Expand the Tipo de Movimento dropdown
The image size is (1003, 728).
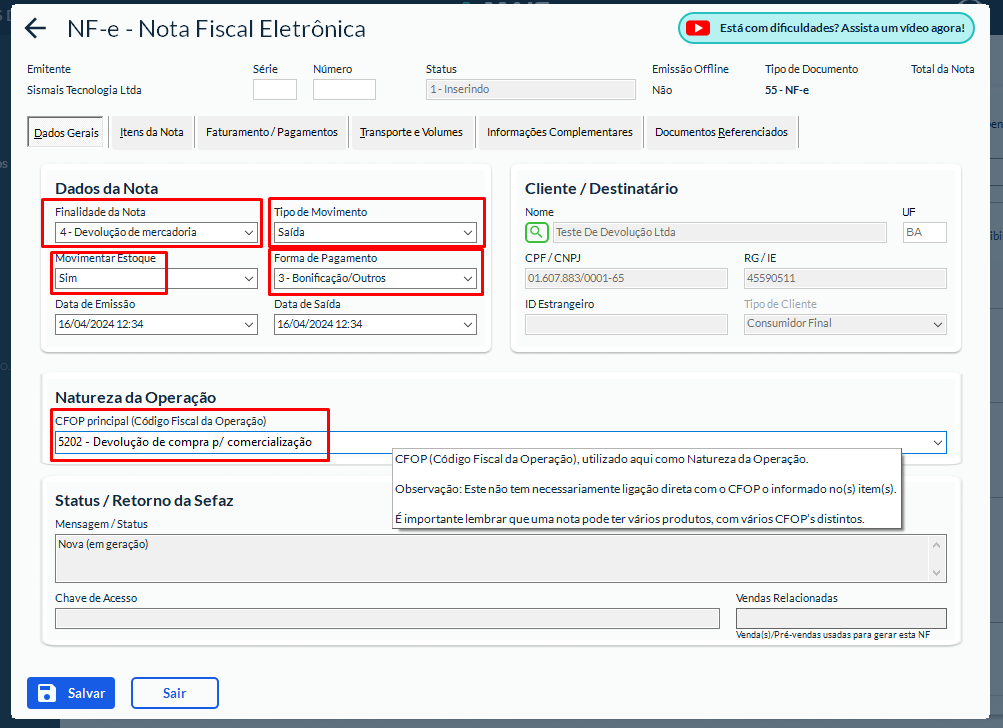click(375, 233)
